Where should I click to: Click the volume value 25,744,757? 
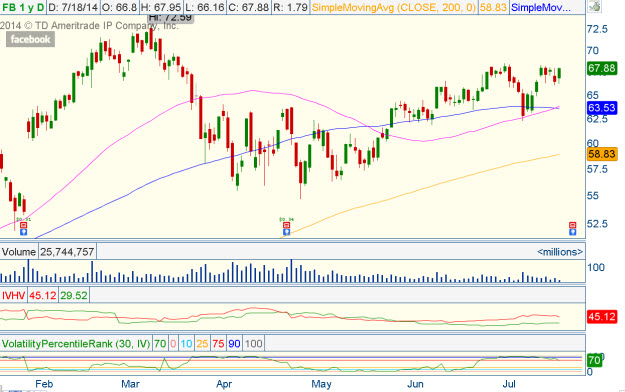(x=67, y=252)
